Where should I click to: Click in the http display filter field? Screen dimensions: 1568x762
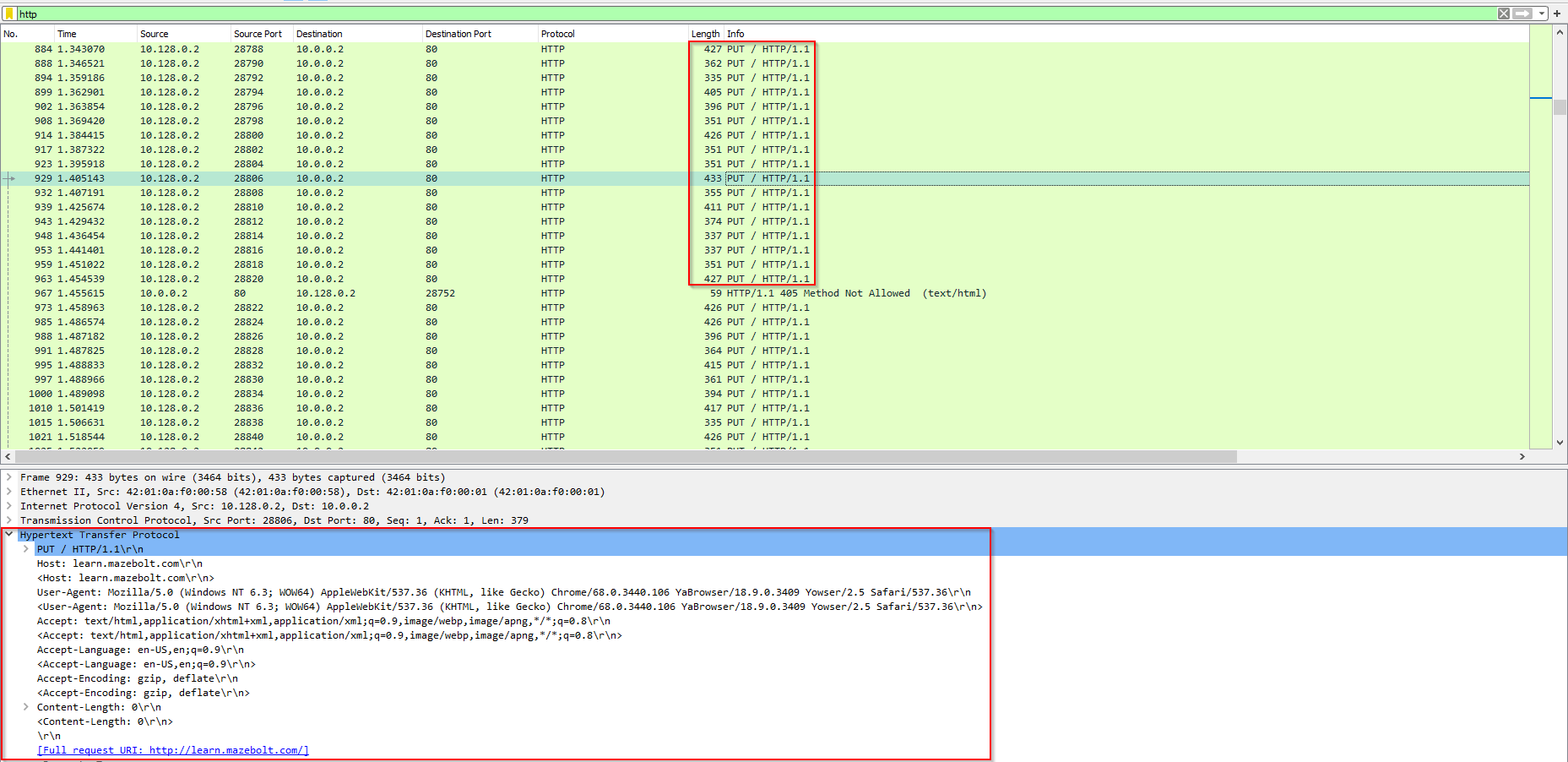point(675,14)
